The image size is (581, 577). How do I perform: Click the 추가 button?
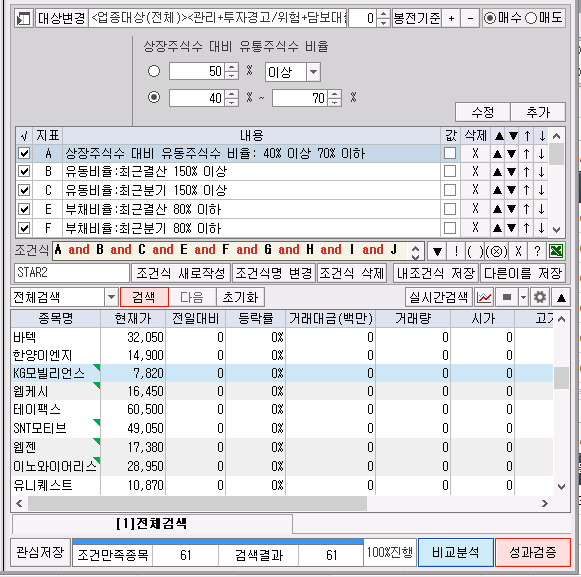(x=538, y=112)
